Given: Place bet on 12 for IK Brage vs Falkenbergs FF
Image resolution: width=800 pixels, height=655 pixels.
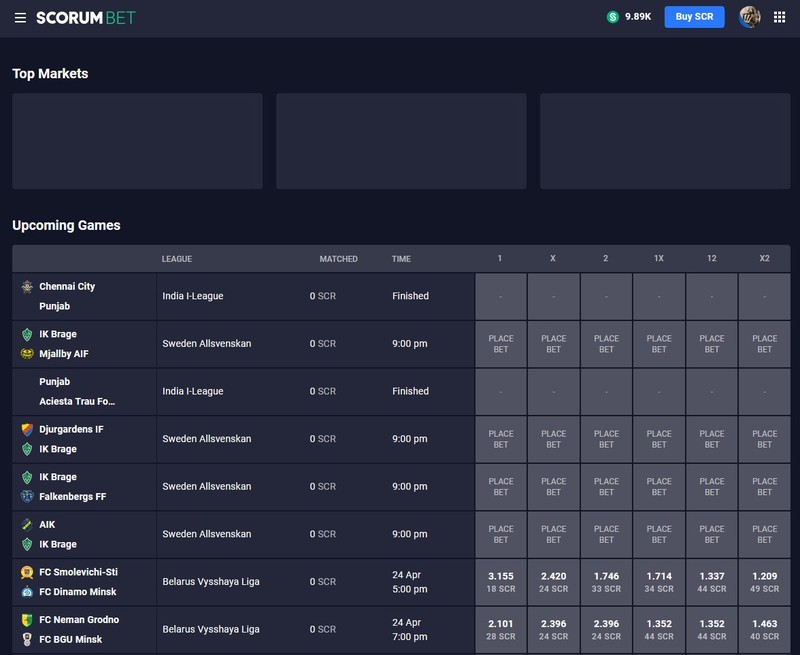Looking at the screenshot, I should click(712, 487).
